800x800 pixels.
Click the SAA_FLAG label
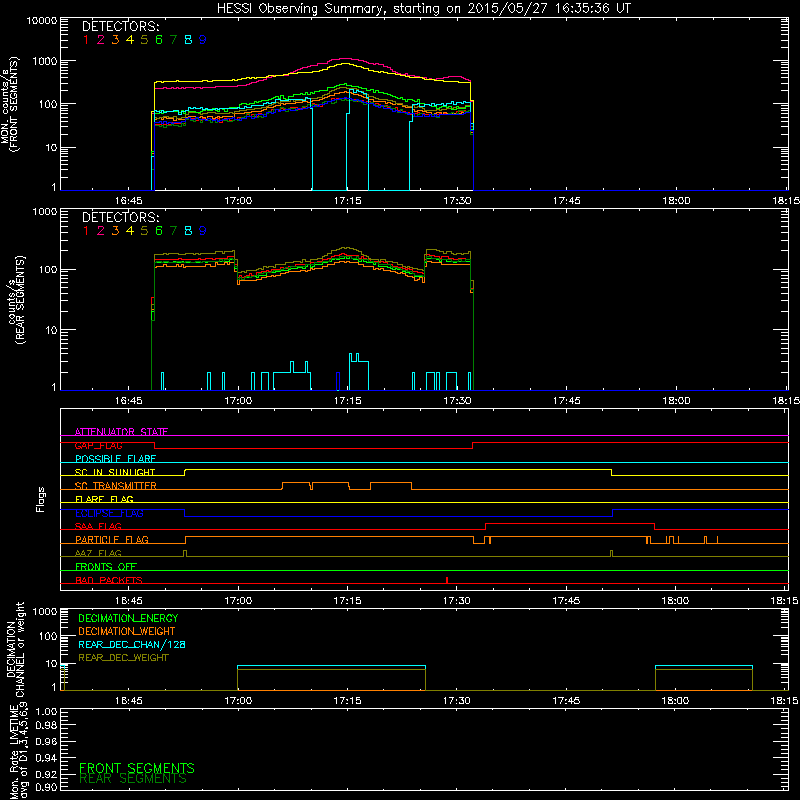pos(98,526)
